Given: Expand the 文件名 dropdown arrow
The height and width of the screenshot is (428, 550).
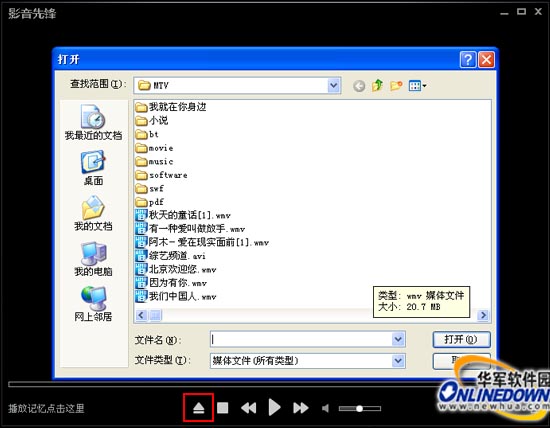Looking at the screenshot, I should pos(398,339).
